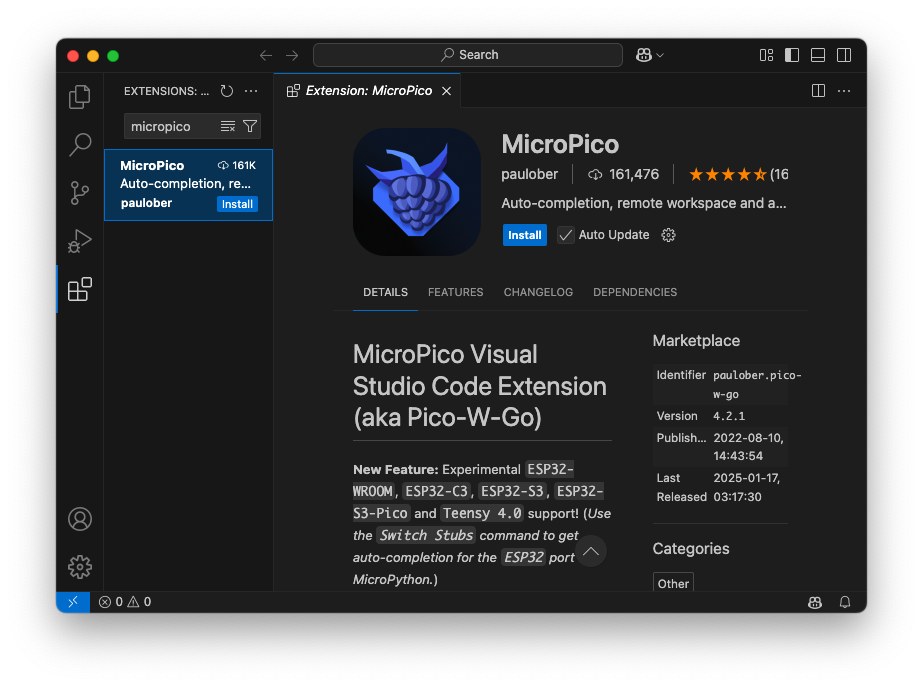Open the paulober publisher link
Image resolution: width=923 pixels, height=687 pixels.
529,174
